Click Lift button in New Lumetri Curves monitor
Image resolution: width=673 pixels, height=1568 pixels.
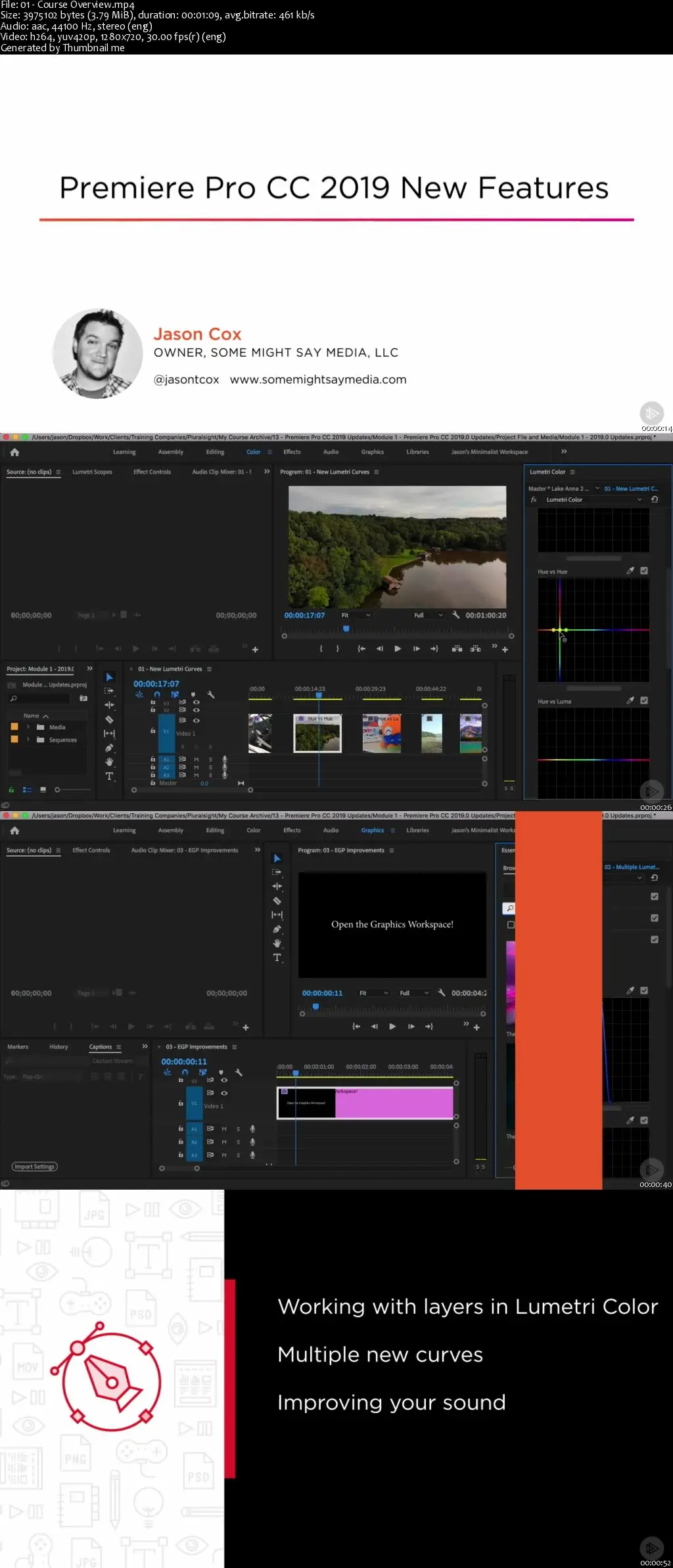[457, 649]
